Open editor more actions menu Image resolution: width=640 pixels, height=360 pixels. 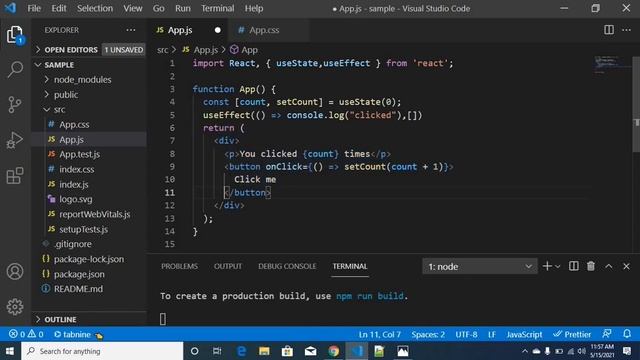click(x=627, y=30)
